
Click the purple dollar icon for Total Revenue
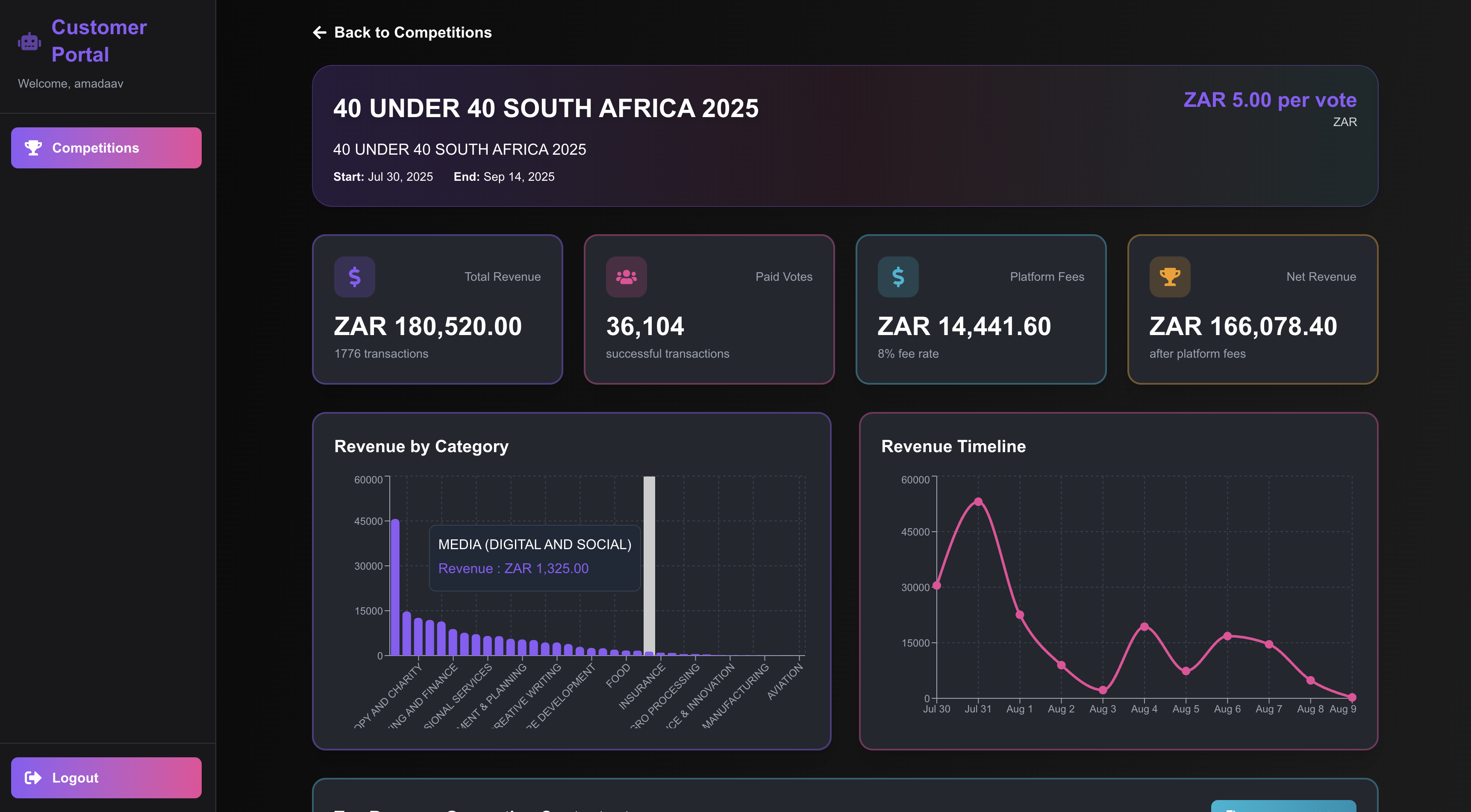point(355,277)
